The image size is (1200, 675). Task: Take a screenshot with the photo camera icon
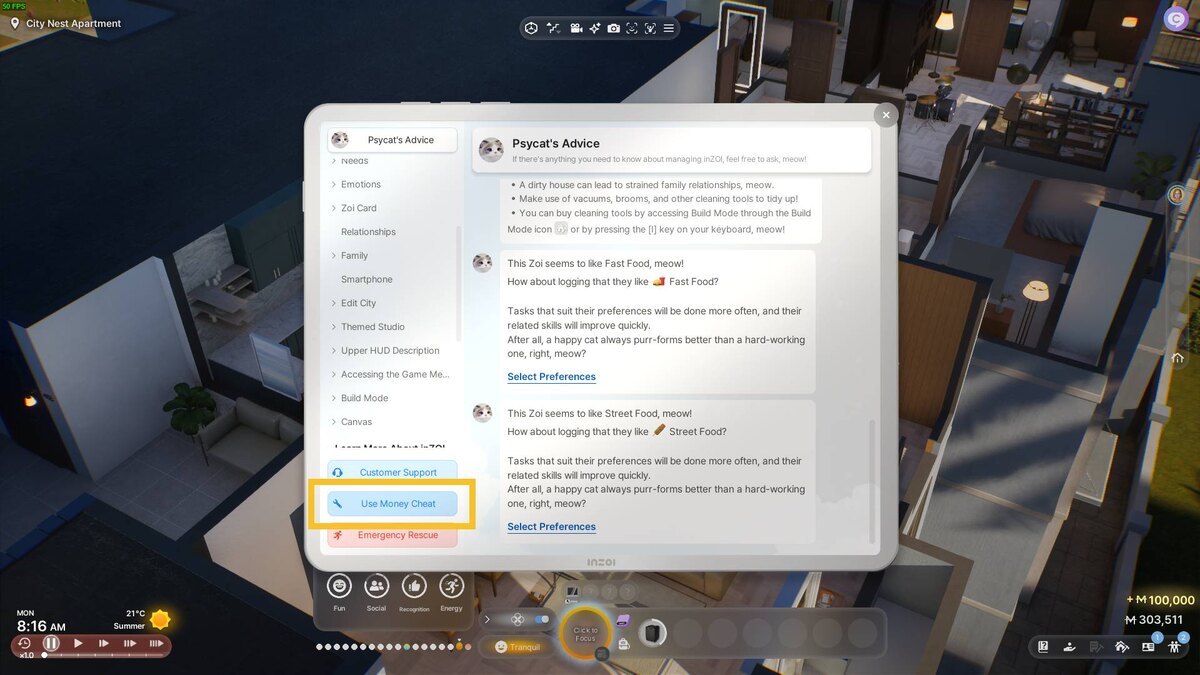[x=613, y=28]
